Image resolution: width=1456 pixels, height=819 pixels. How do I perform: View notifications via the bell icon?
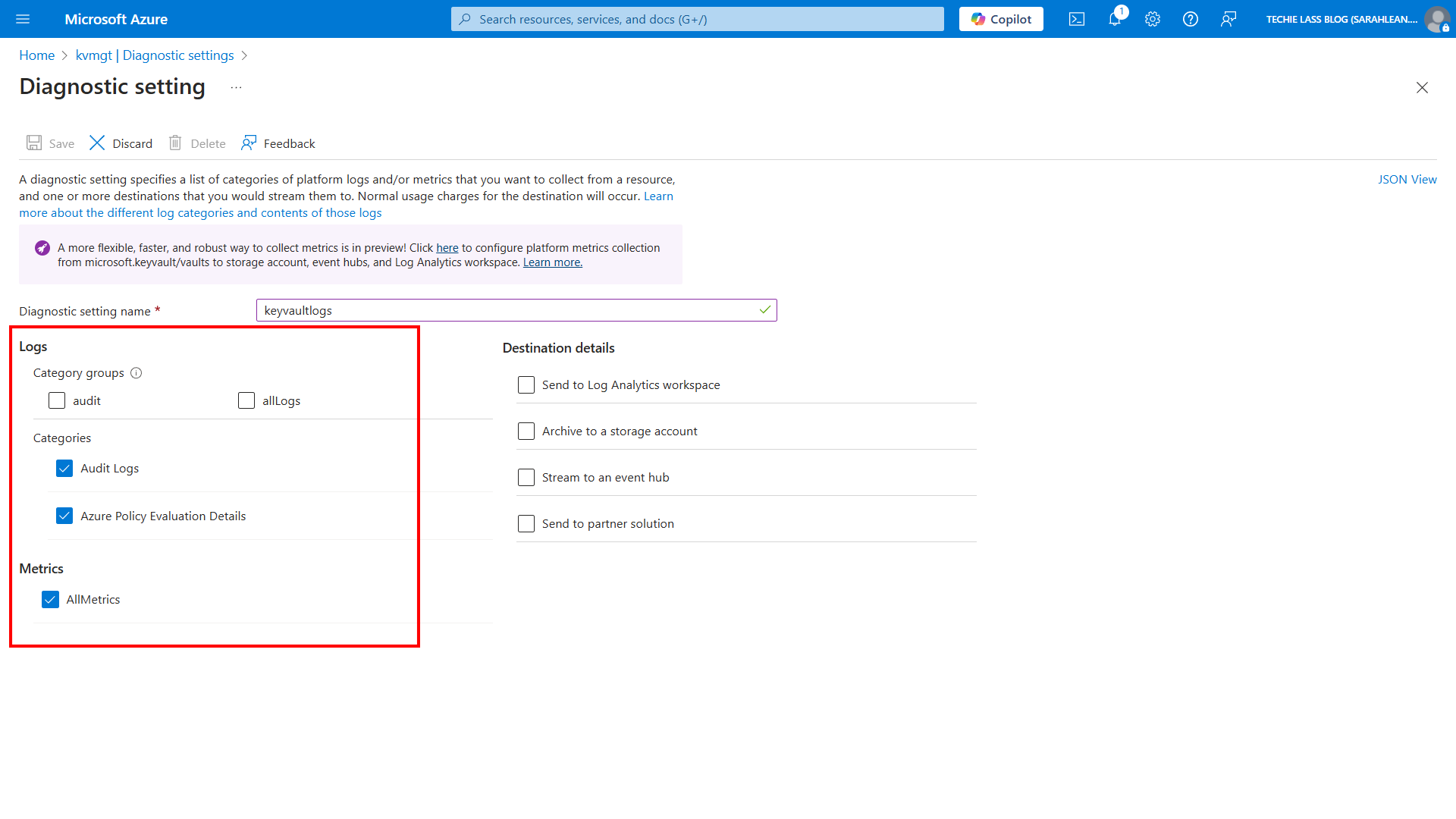point(1114,19)
